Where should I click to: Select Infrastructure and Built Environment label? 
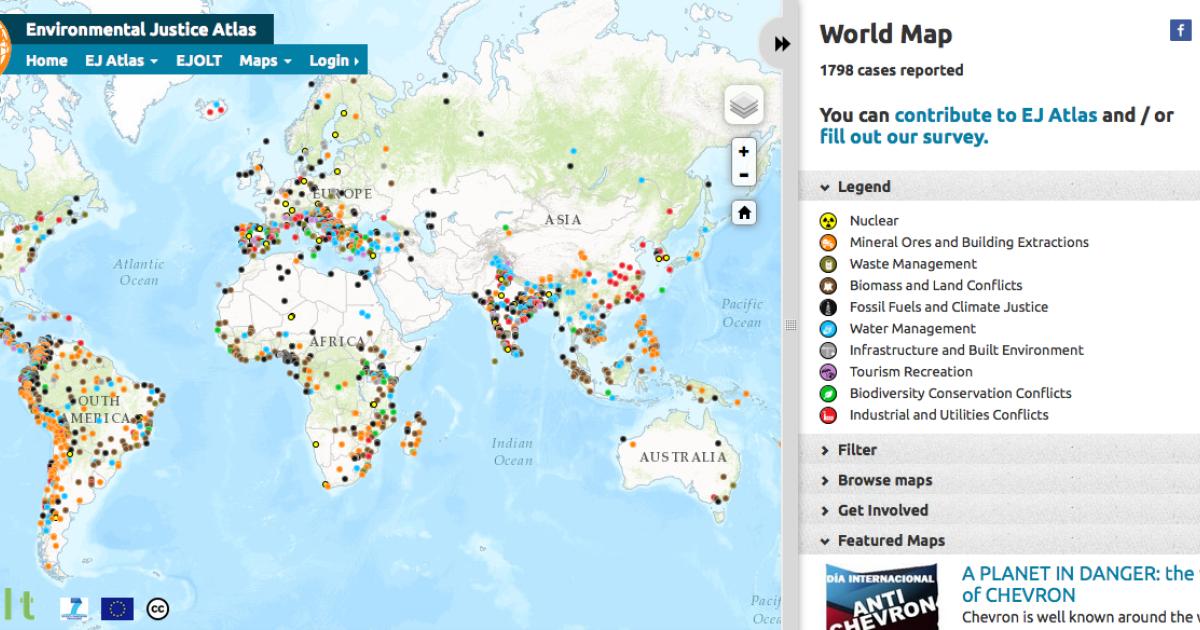coord(966,350)
